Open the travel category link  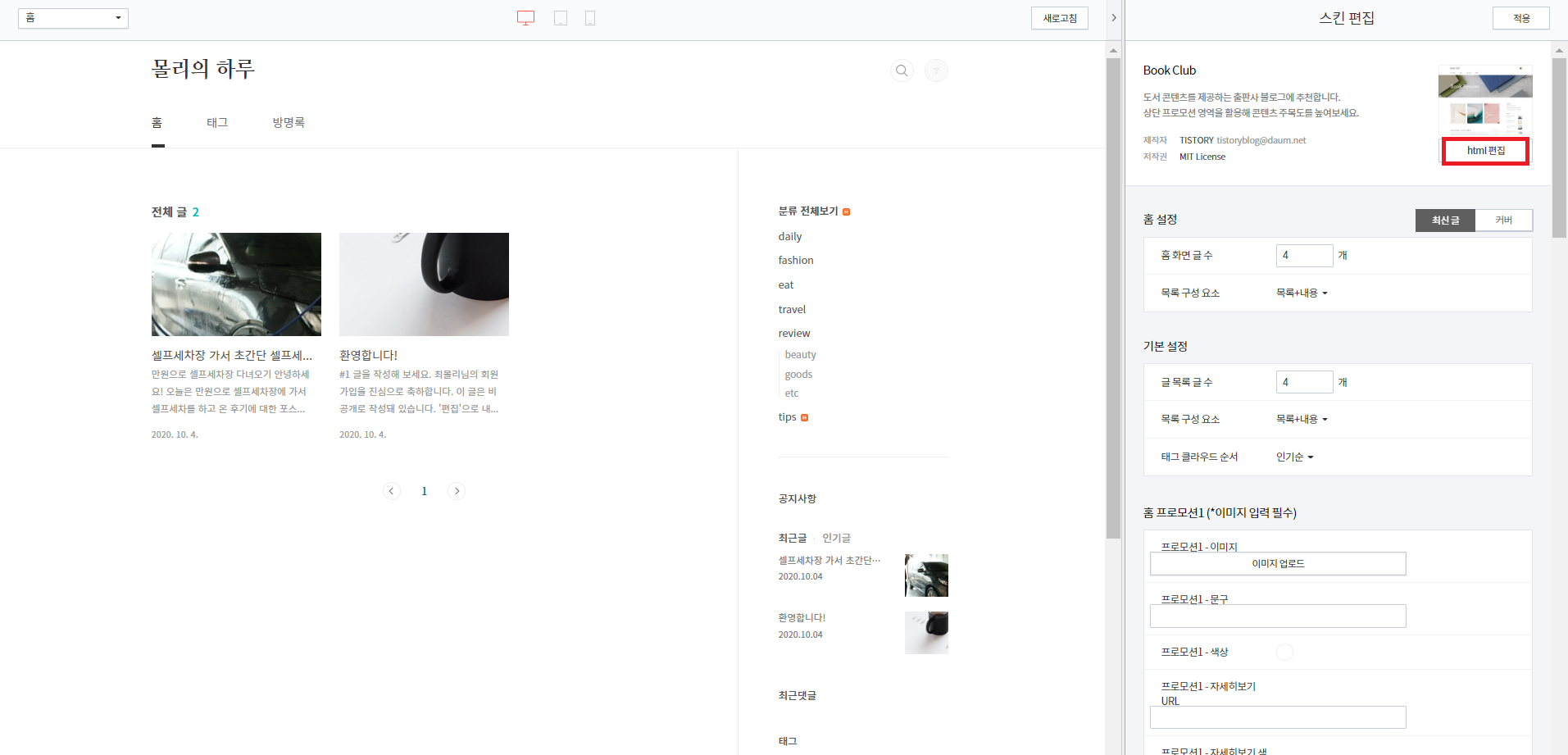pyautogui.click(x=792, y=309)
